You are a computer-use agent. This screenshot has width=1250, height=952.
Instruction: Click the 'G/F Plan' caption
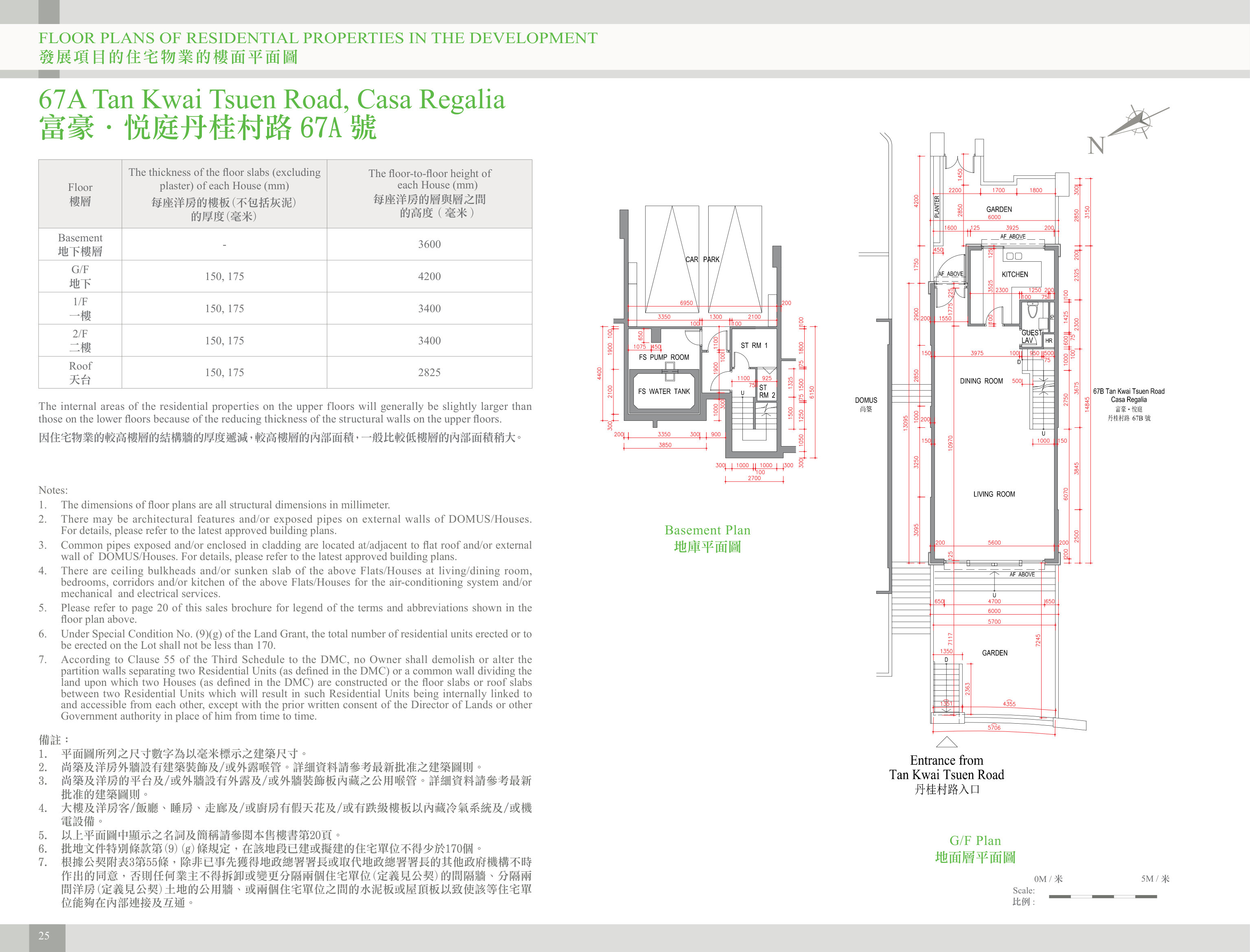(x=975, y=840)
